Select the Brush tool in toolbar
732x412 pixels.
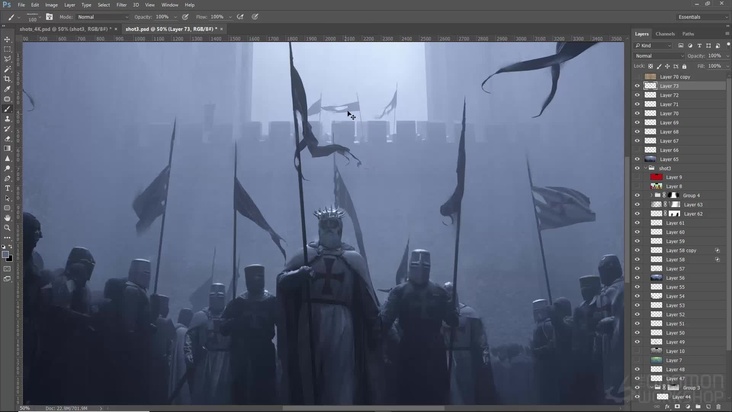click(x=7, y=109)
